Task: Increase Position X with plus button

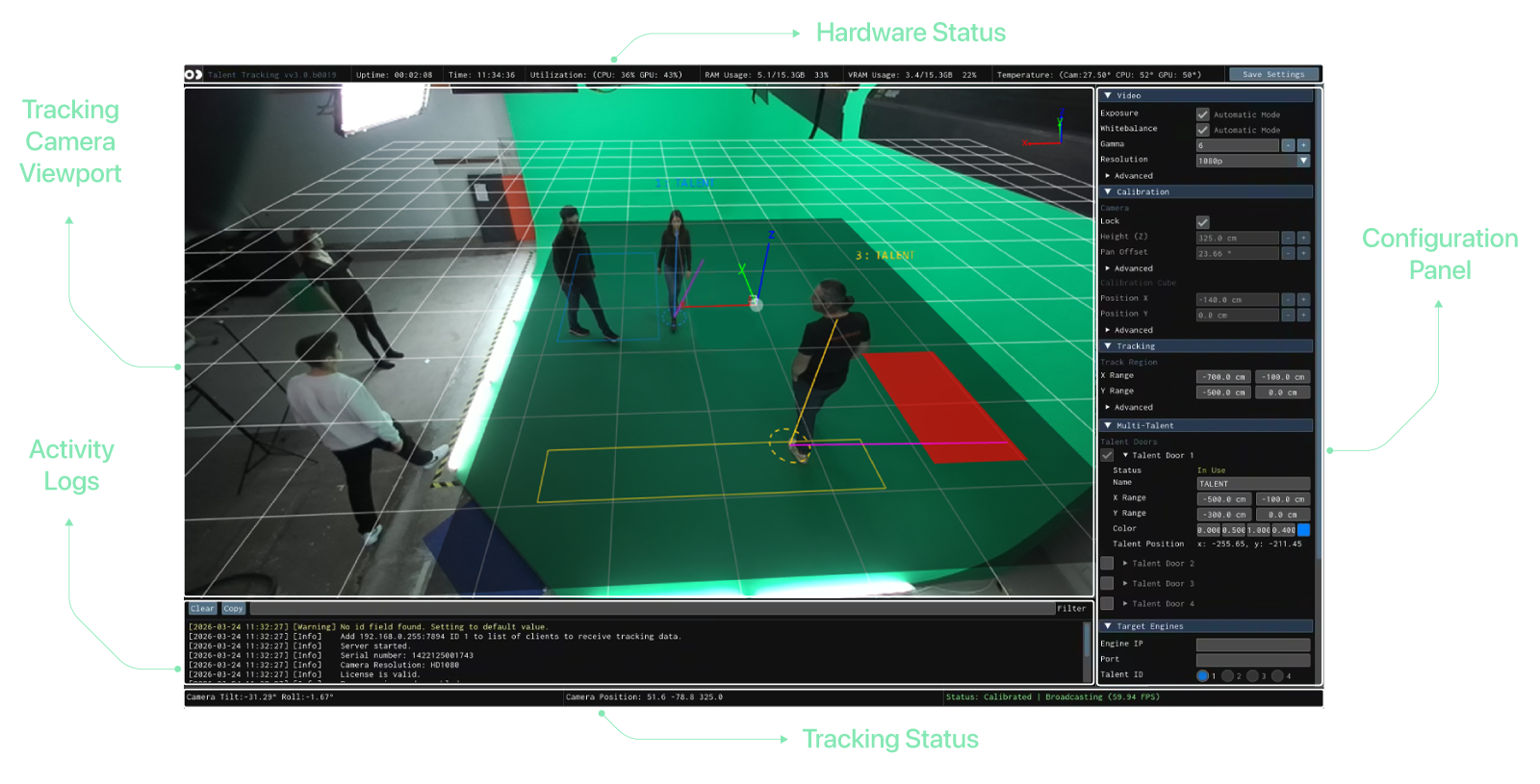Action: pos(1303,299)
